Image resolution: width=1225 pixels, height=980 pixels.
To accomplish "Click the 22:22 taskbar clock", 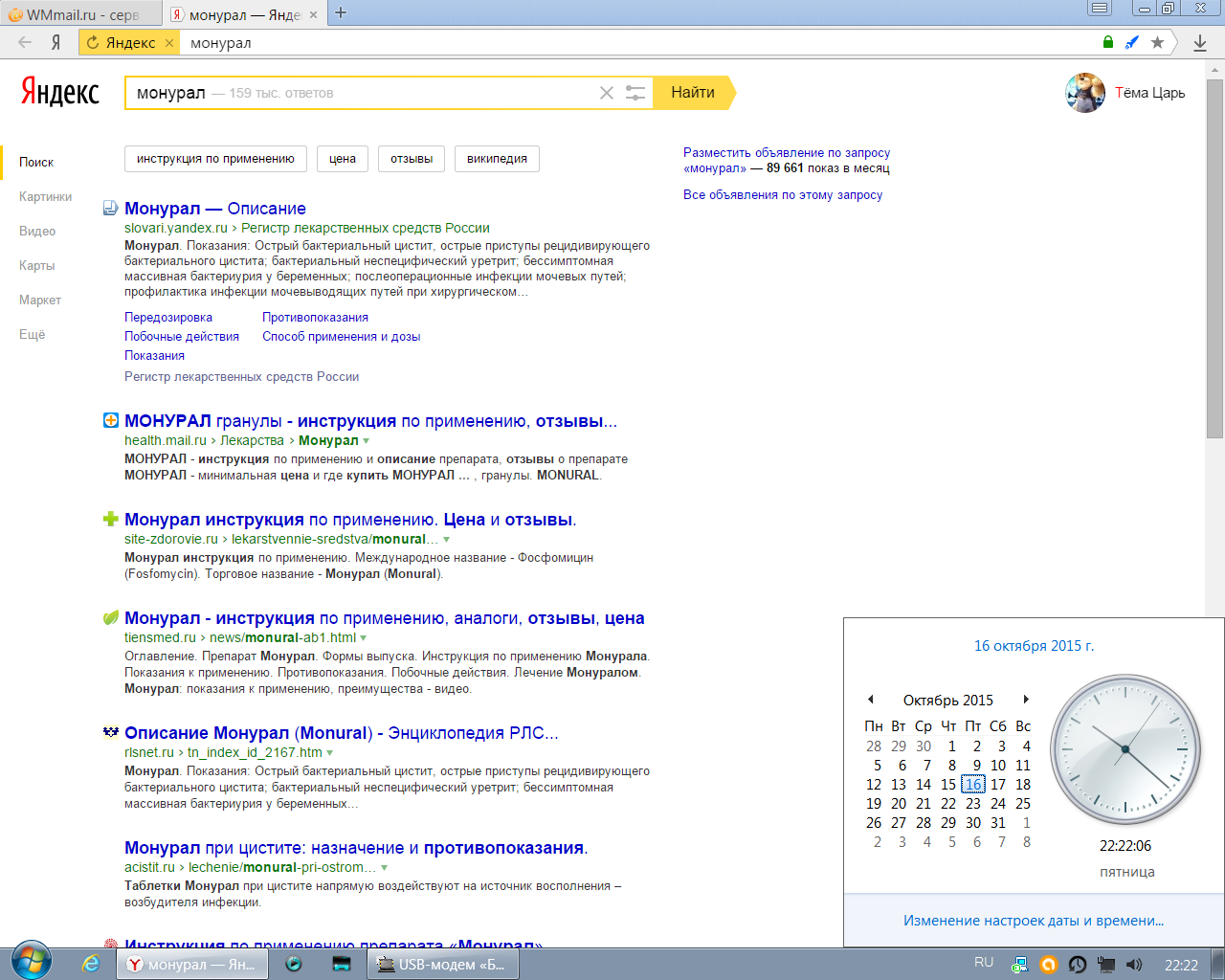I will coord(1181,965).
